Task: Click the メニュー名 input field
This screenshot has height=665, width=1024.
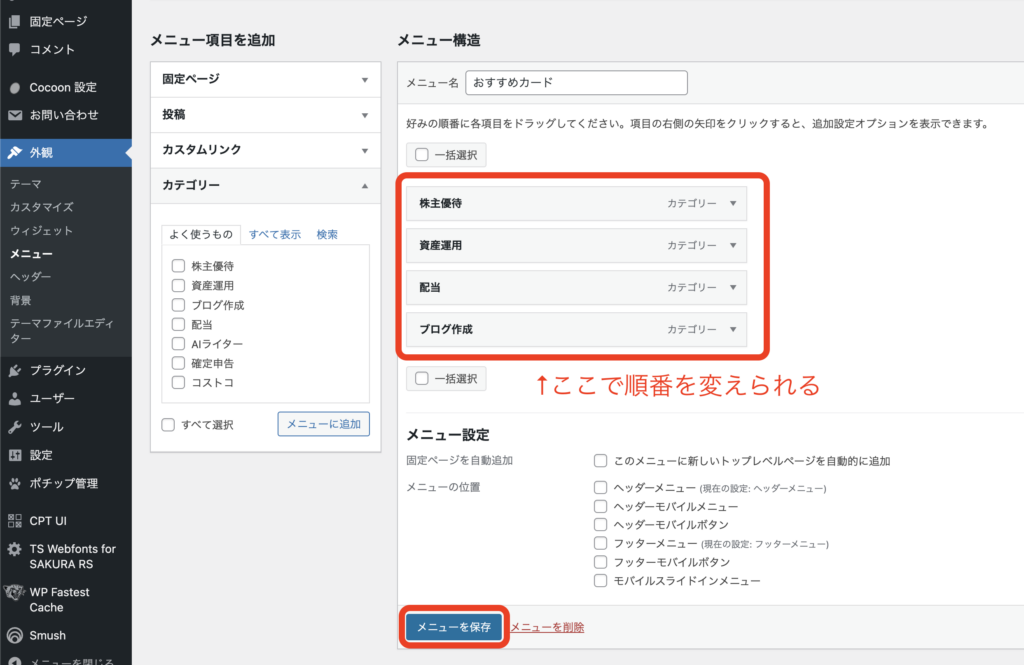Action: pyautogui.click(x=576, y=83)
